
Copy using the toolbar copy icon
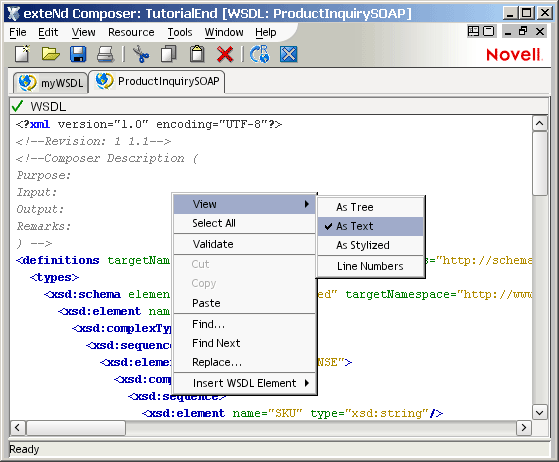tap(169, 54)
